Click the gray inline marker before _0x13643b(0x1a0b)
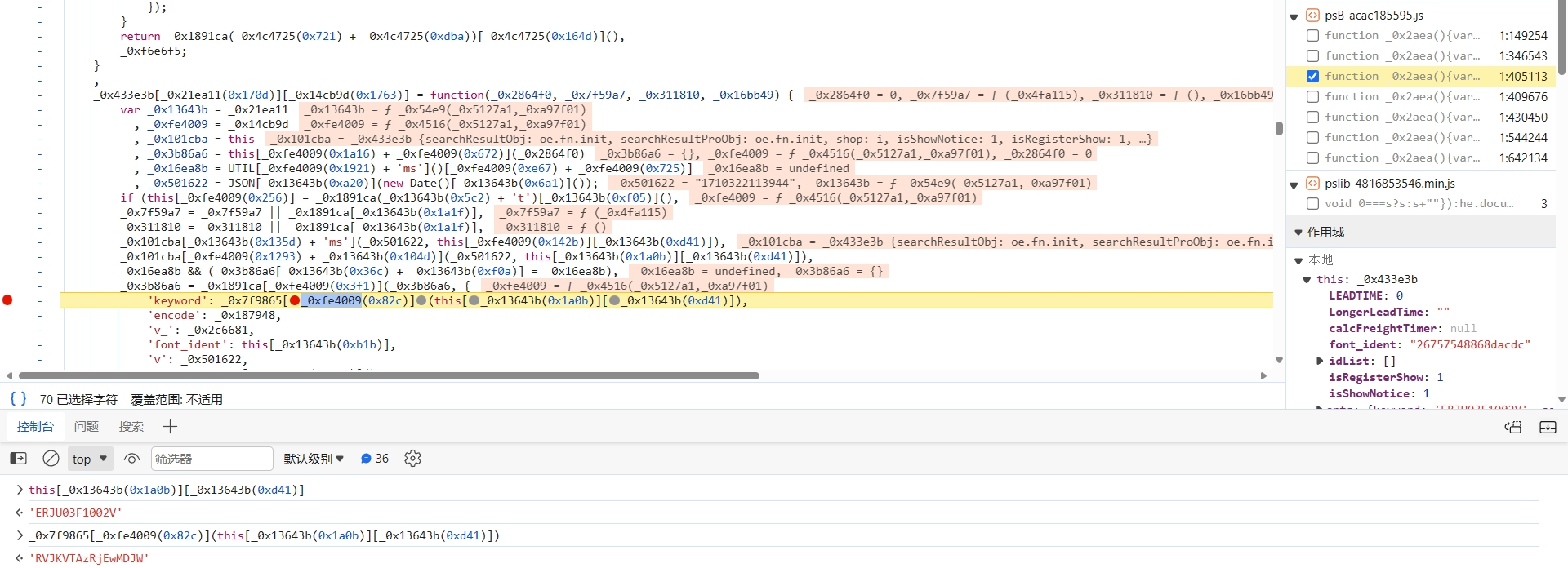This screenshot has width=1568, height=568. click(x=474, y=300)
